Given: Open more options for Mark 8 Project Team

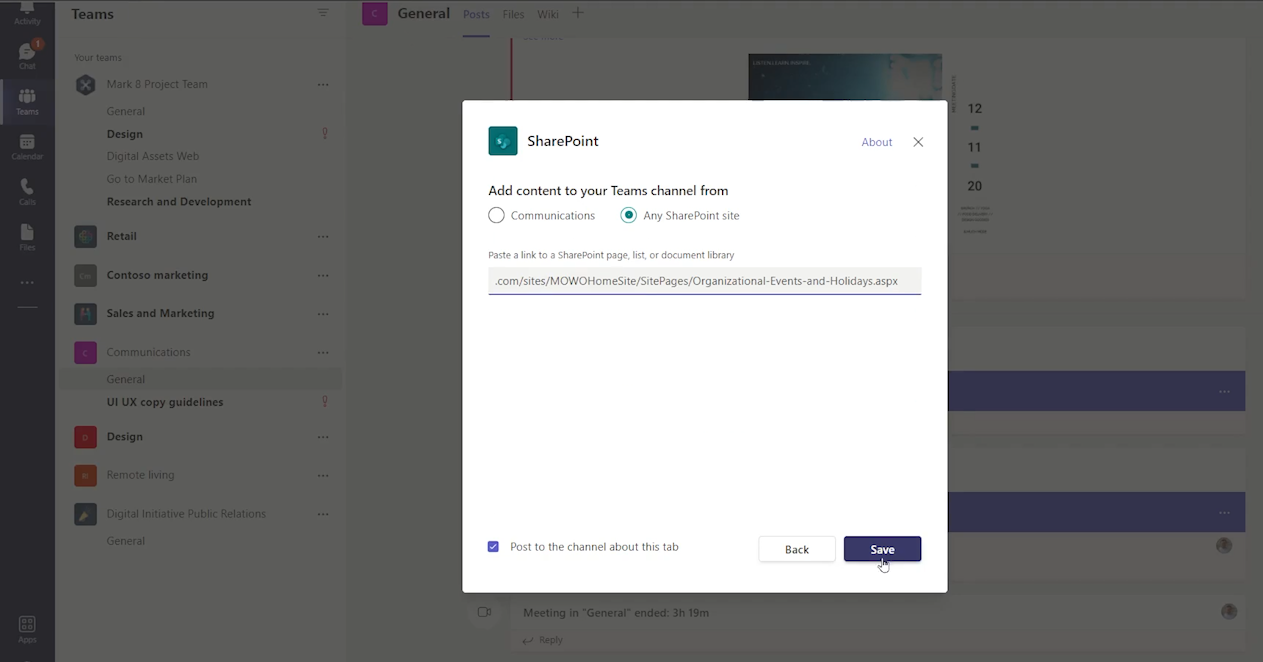Looking at the screenshot, I should [x=323, y=85].
